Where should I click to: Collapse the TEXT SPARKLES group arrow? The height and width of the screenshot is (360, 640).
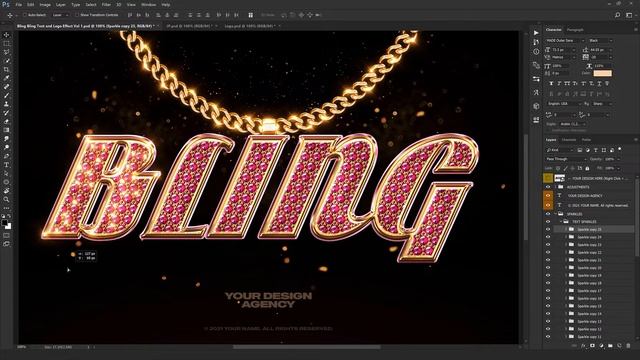(x=561, y=222)
